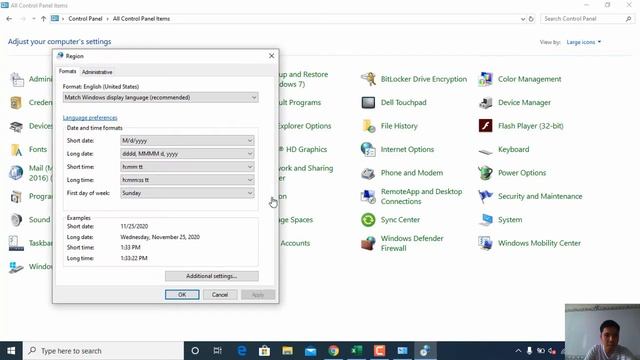Open View by Large icons dropdown
The image size is (640, 360).
584,42
